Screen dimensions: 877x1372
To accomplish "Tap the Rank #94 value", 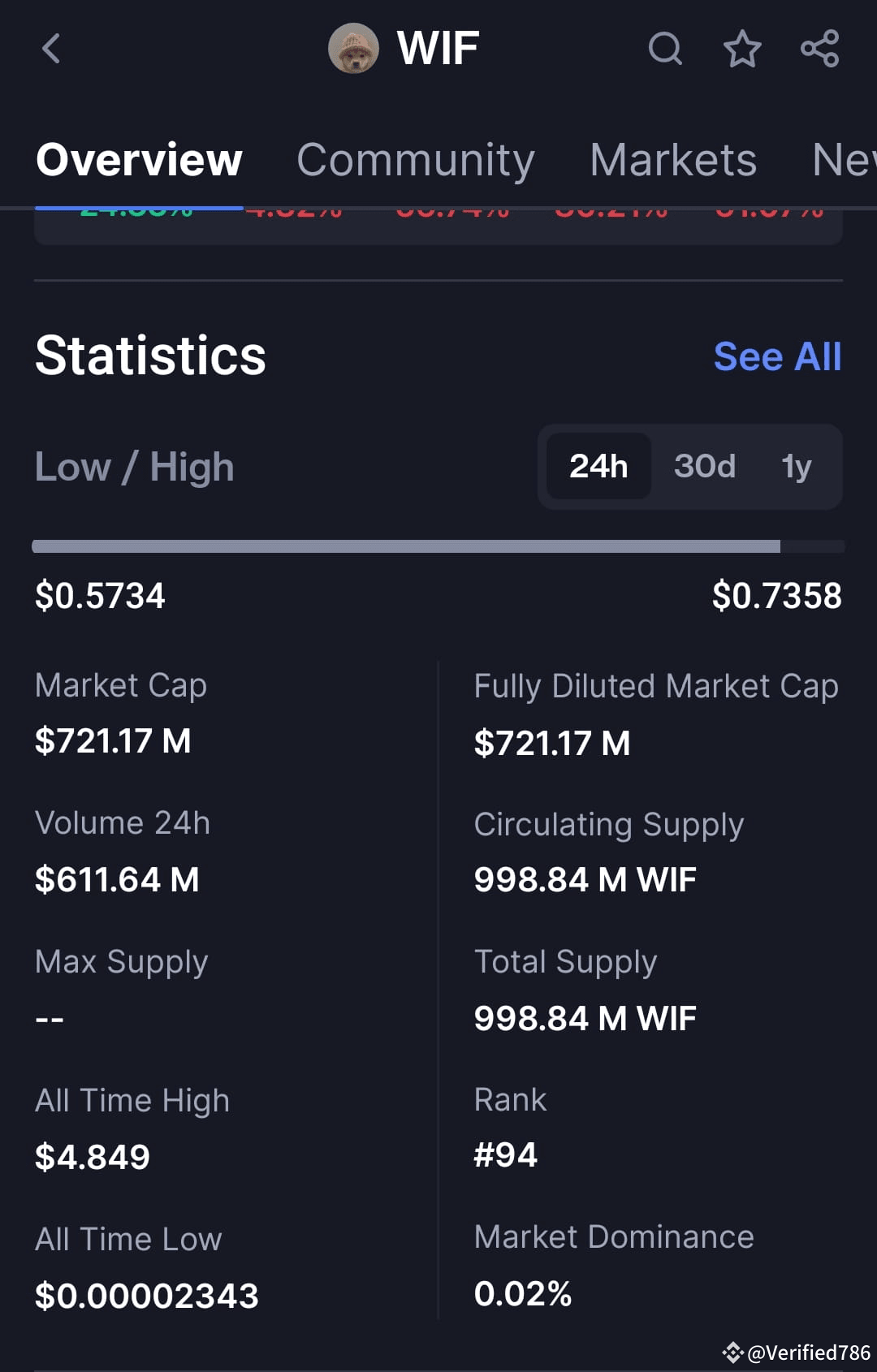I will [505, 1154].
